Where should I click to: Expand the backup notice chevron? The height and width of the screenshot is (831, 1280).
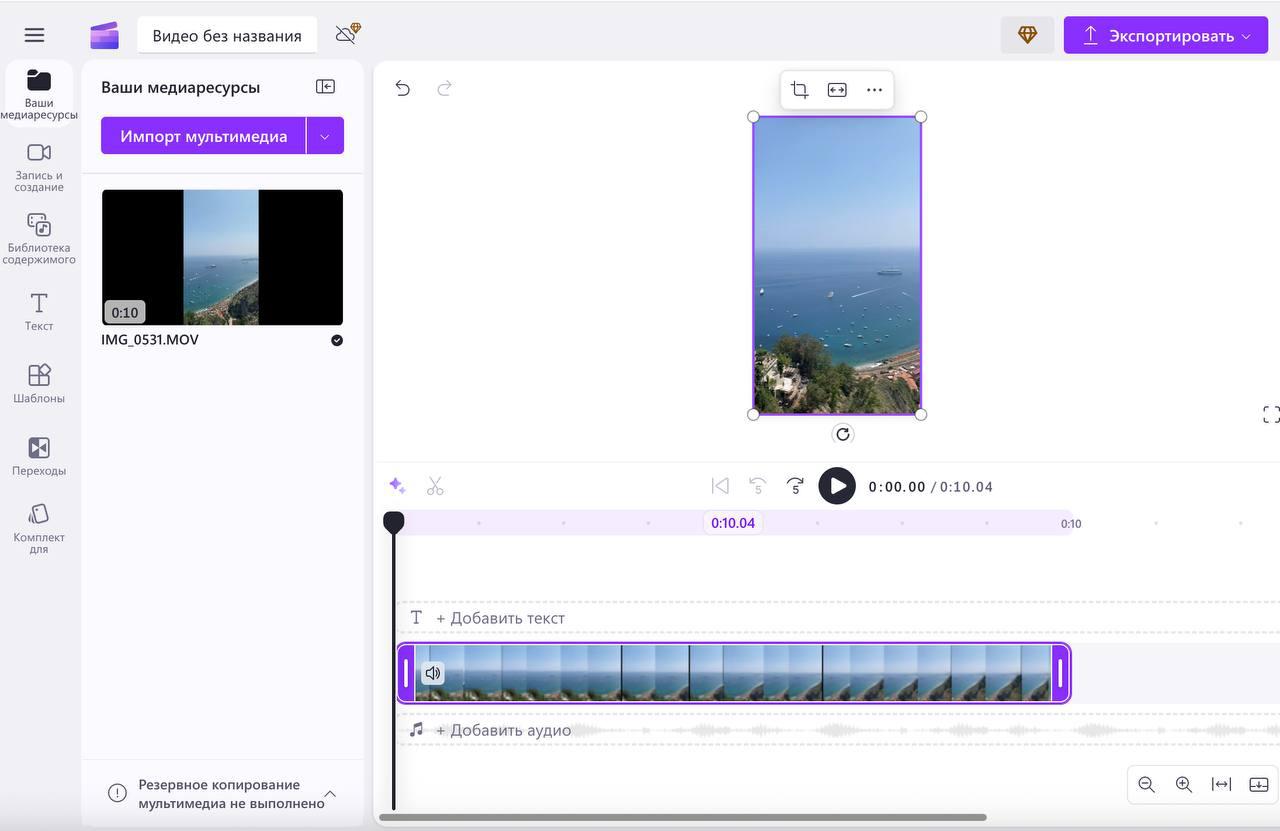[x=330, y=794]
